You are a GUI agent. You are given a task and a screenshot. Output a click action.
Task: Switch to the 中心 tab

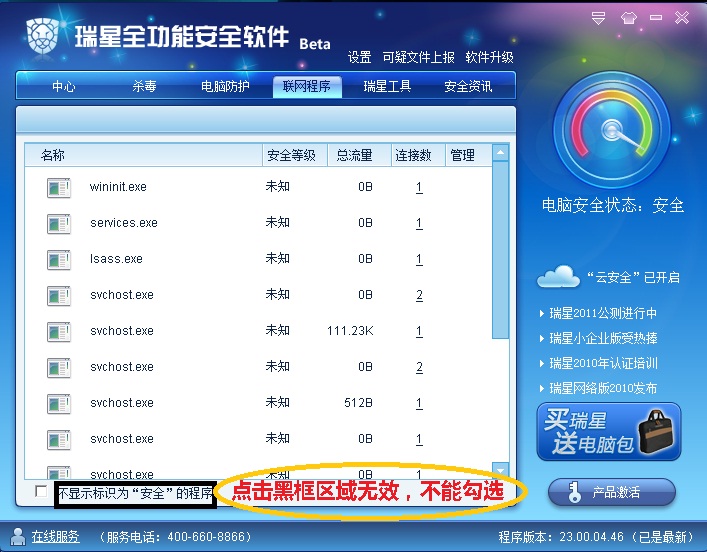(64, 86)
